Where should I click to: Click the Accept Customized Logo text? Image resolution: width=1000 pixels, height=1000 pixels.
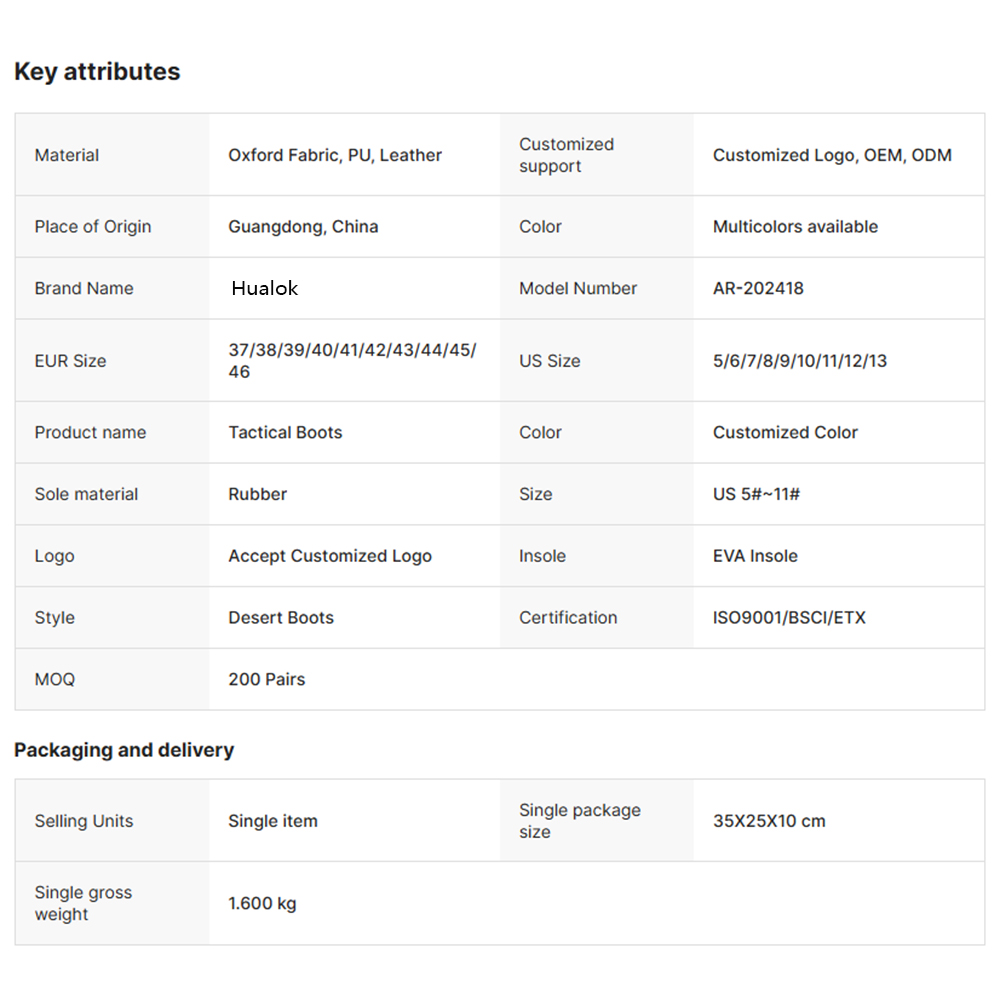point(330,556)
